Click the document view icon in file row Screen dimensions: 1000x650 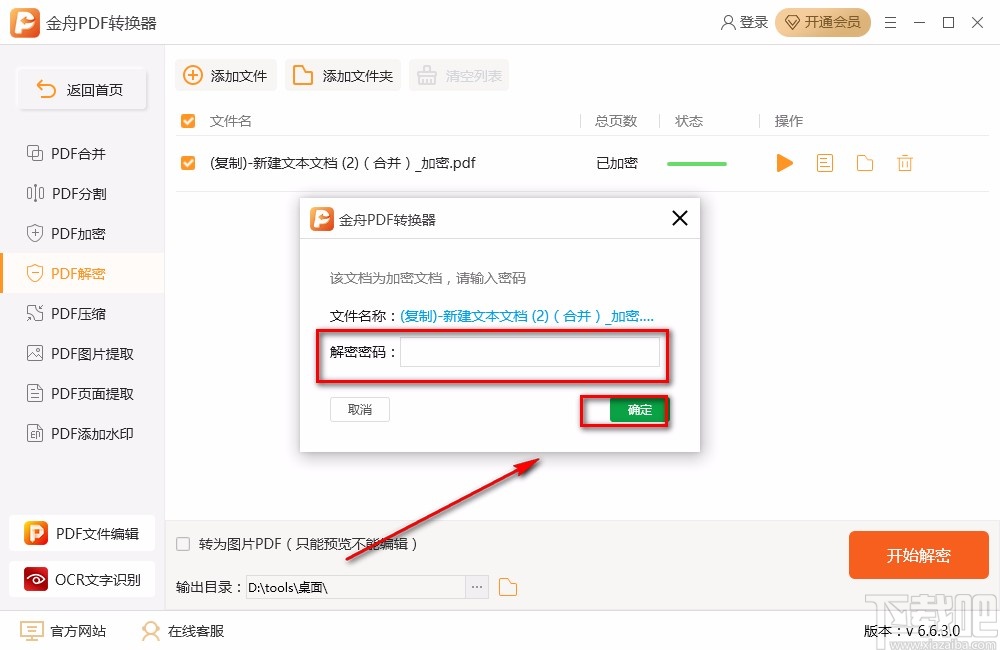825,163
